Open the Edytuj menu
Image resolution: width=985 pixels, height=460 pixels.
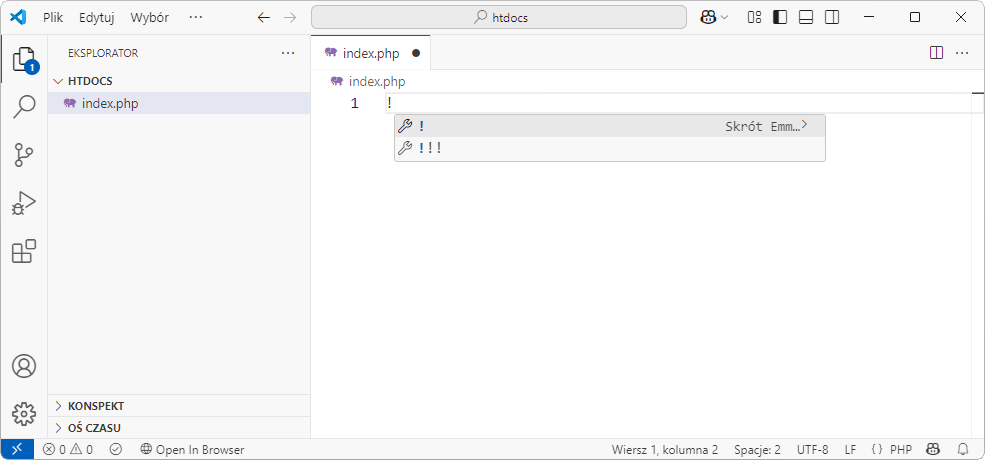pyautogui.click(x=96, y=18)
